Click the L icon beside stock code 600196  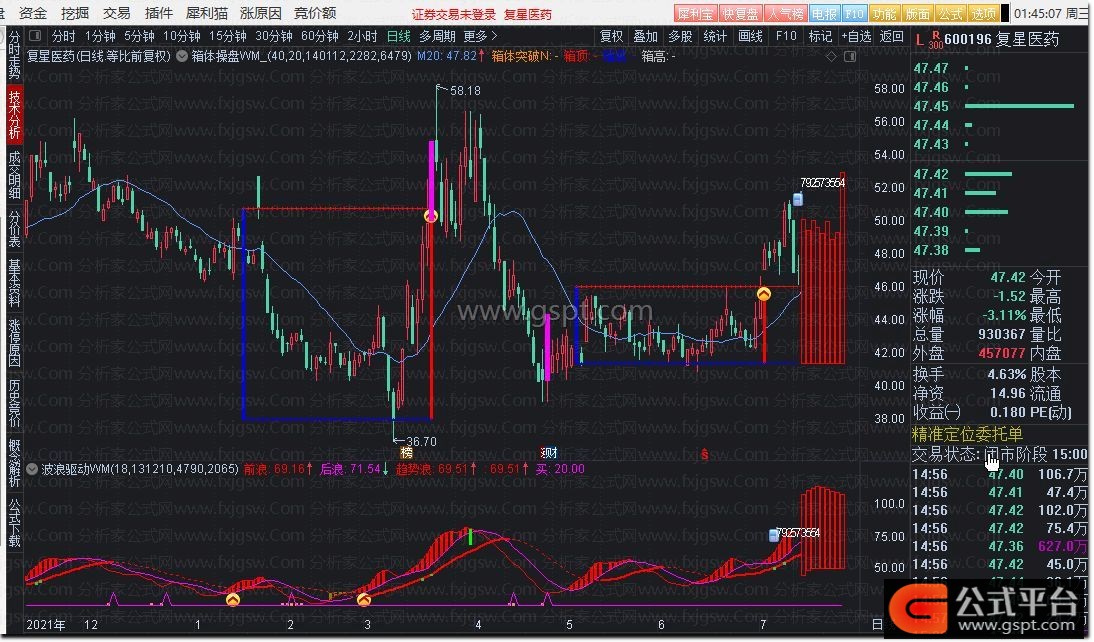920,39
